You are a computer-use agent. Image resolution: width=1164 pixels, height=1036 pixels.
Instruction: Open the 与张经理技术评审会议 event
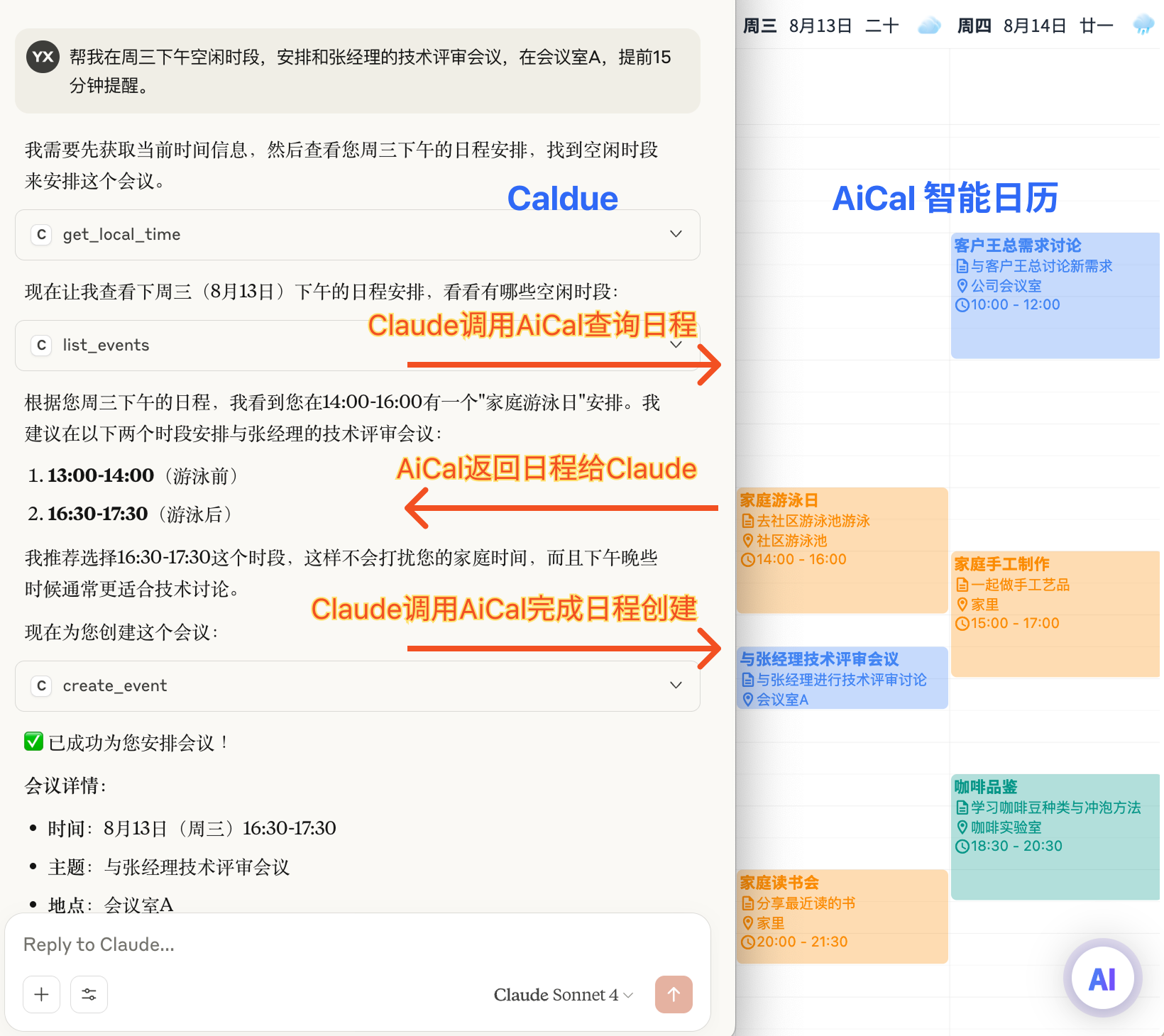click(x=842, y=678)
